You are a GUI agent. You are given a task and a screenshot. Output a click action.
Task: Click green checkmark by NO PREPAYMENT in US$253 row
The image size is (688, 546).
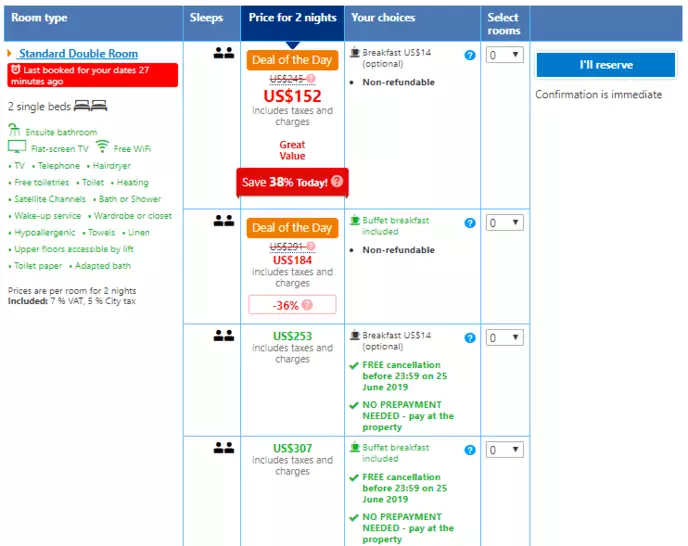pos(354,405)
